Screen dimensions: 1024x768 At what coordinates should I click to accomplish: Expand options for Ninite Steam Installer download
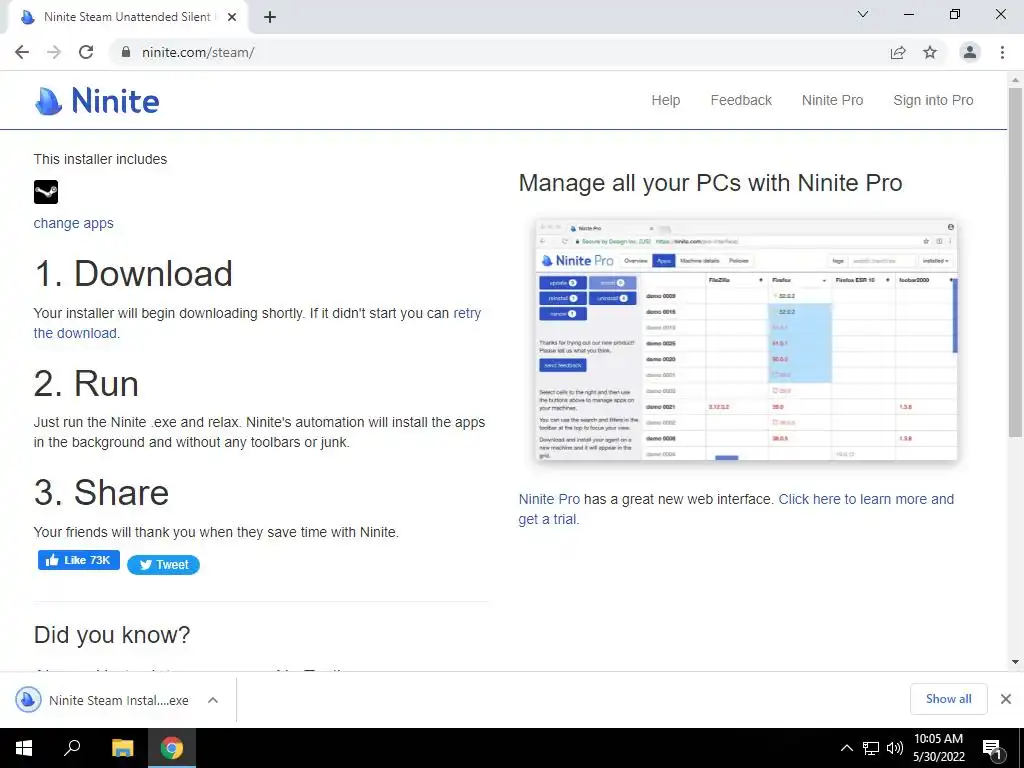click(x=213, y=700)
